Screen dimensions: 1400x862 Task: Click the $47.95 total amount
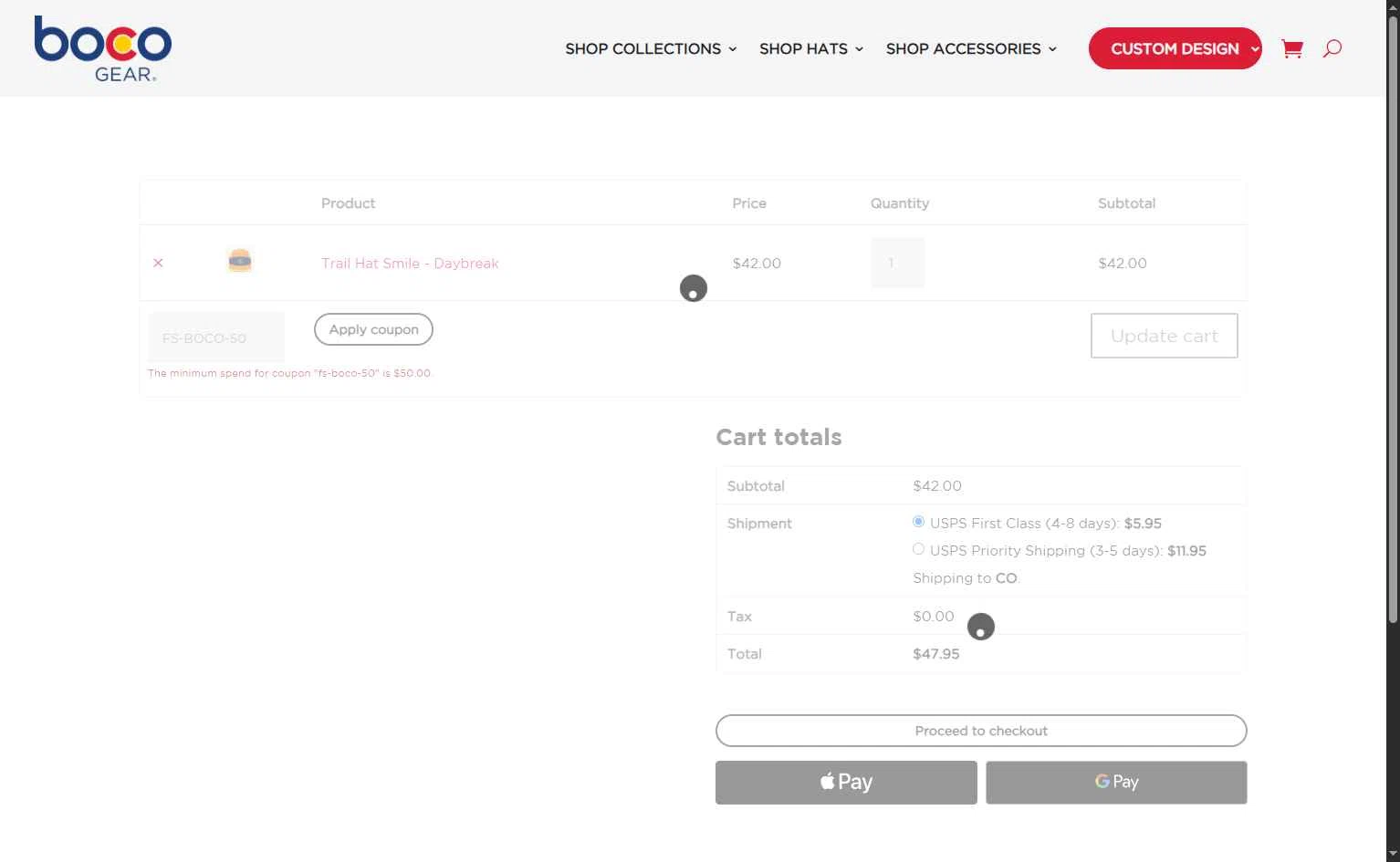[x=936, y=654]
